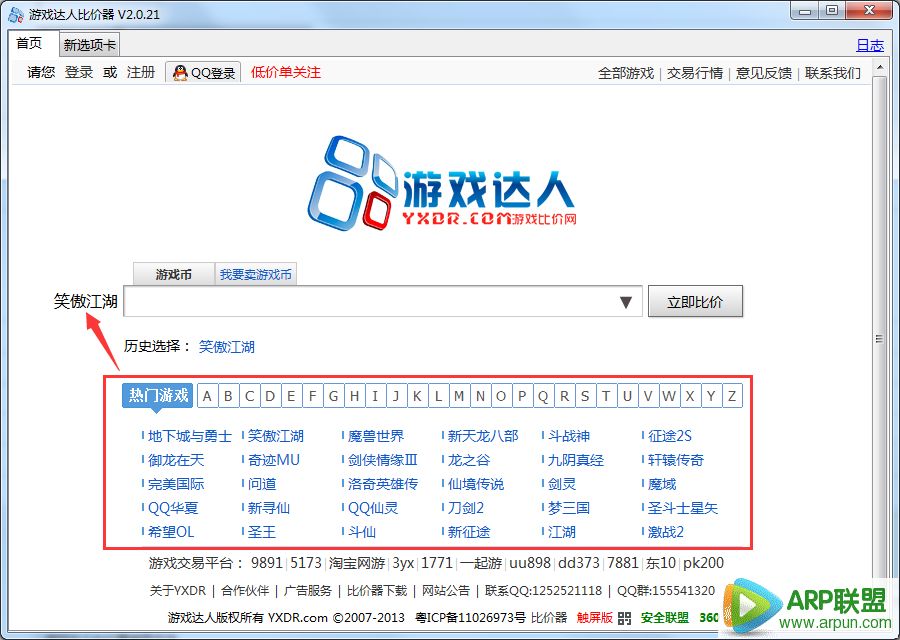Viewport: 900px width, 640px height.
Task: Open the 日志 link
Action: (870, 45)
